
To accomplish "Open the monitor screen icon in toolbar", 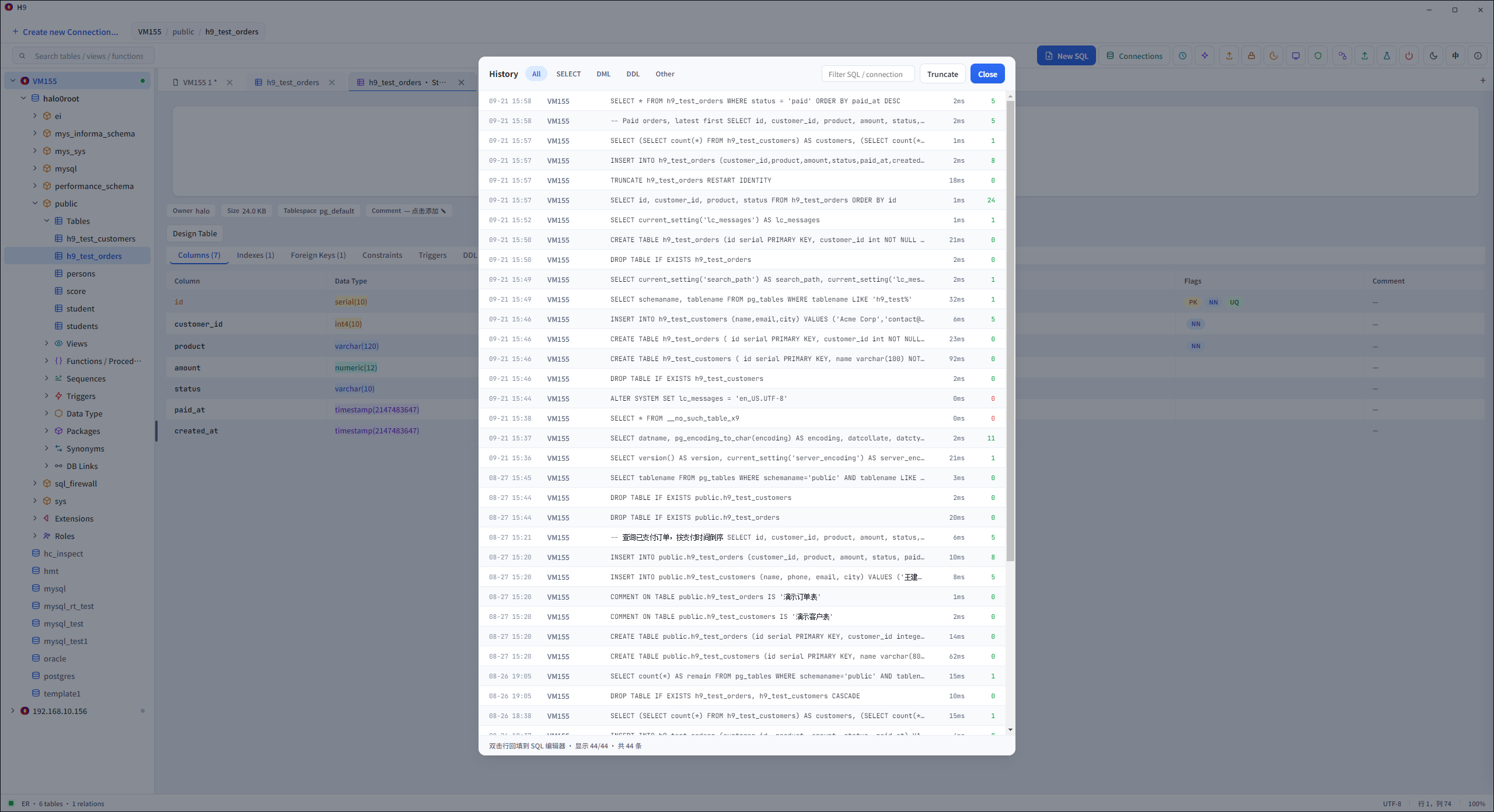I will [1296, 56].
